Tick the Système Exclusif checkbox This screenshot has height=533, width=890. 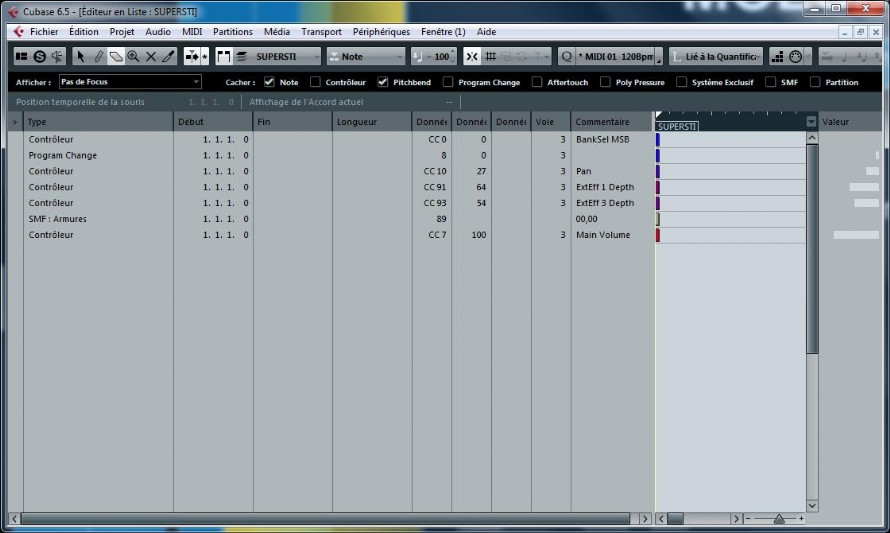coord(681,82)
